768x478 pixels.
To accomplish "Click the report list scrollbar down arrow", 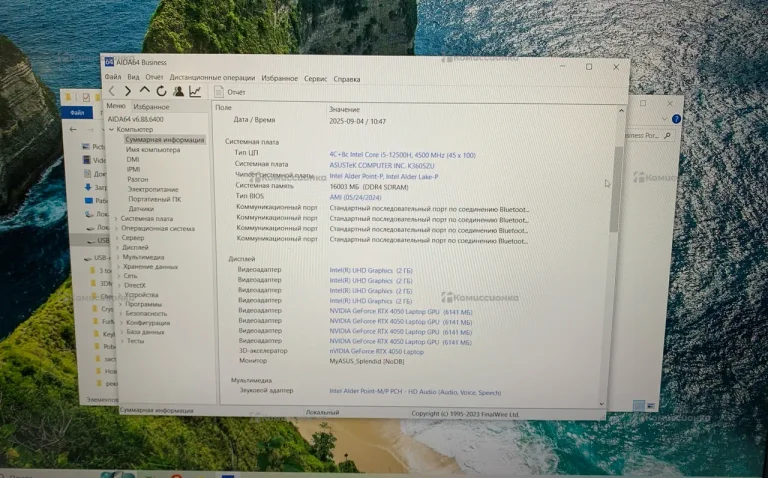I will (602, 404).
